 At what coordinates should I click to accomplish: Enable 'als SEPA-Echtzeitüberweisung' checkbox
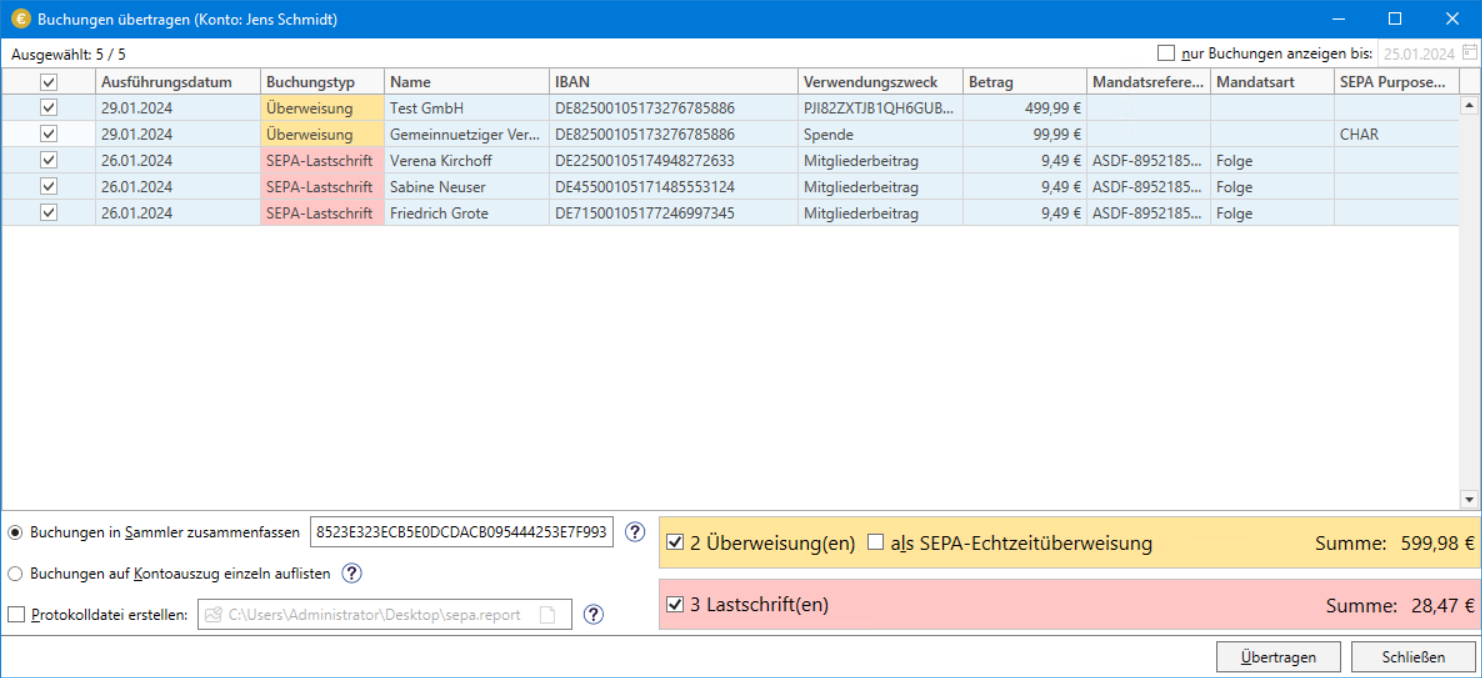click(876, 543)
